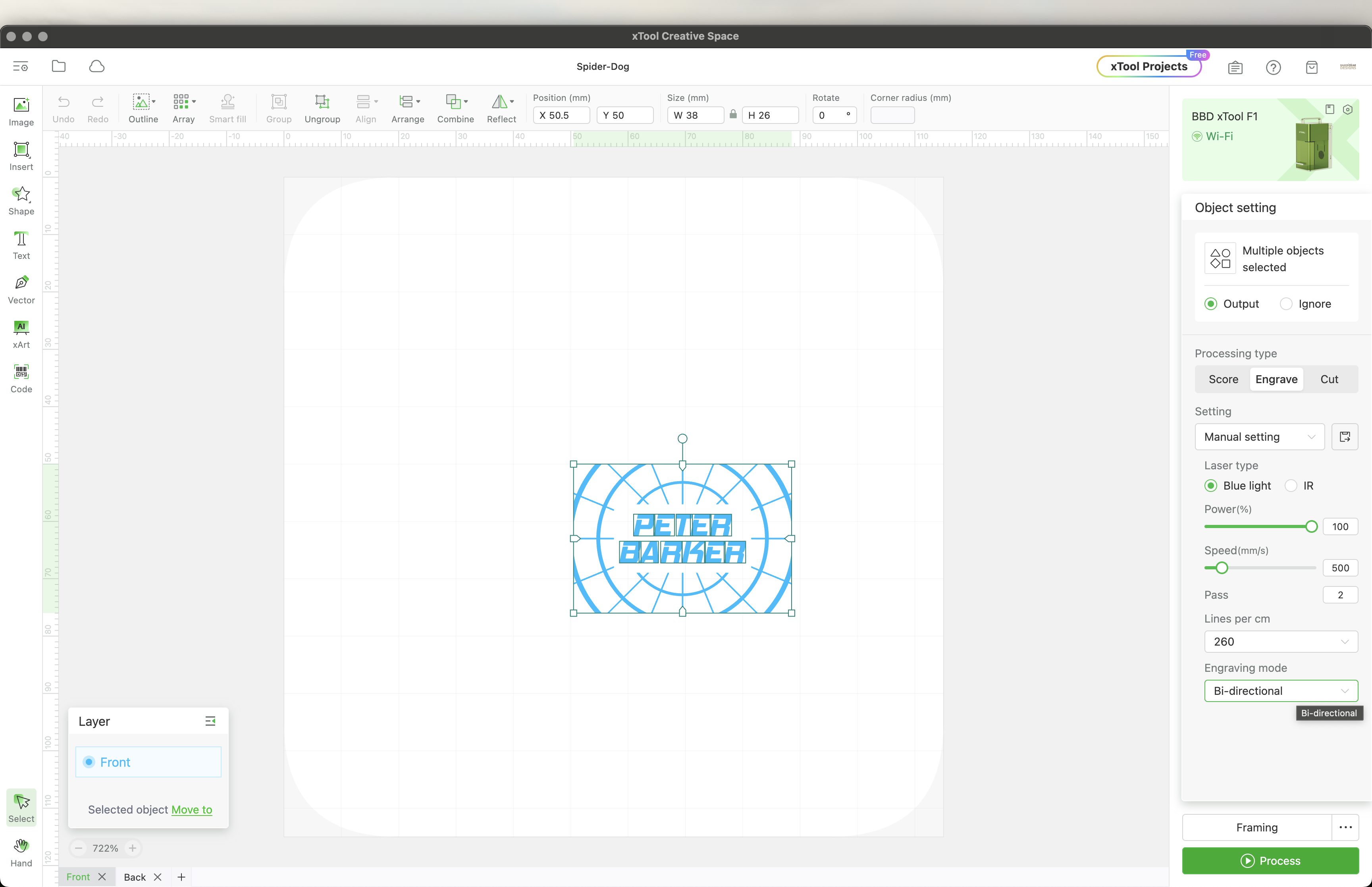Screen dimensions: 1372x887
Task: Select the Shape tool
Action: click(x=21, y=201)
